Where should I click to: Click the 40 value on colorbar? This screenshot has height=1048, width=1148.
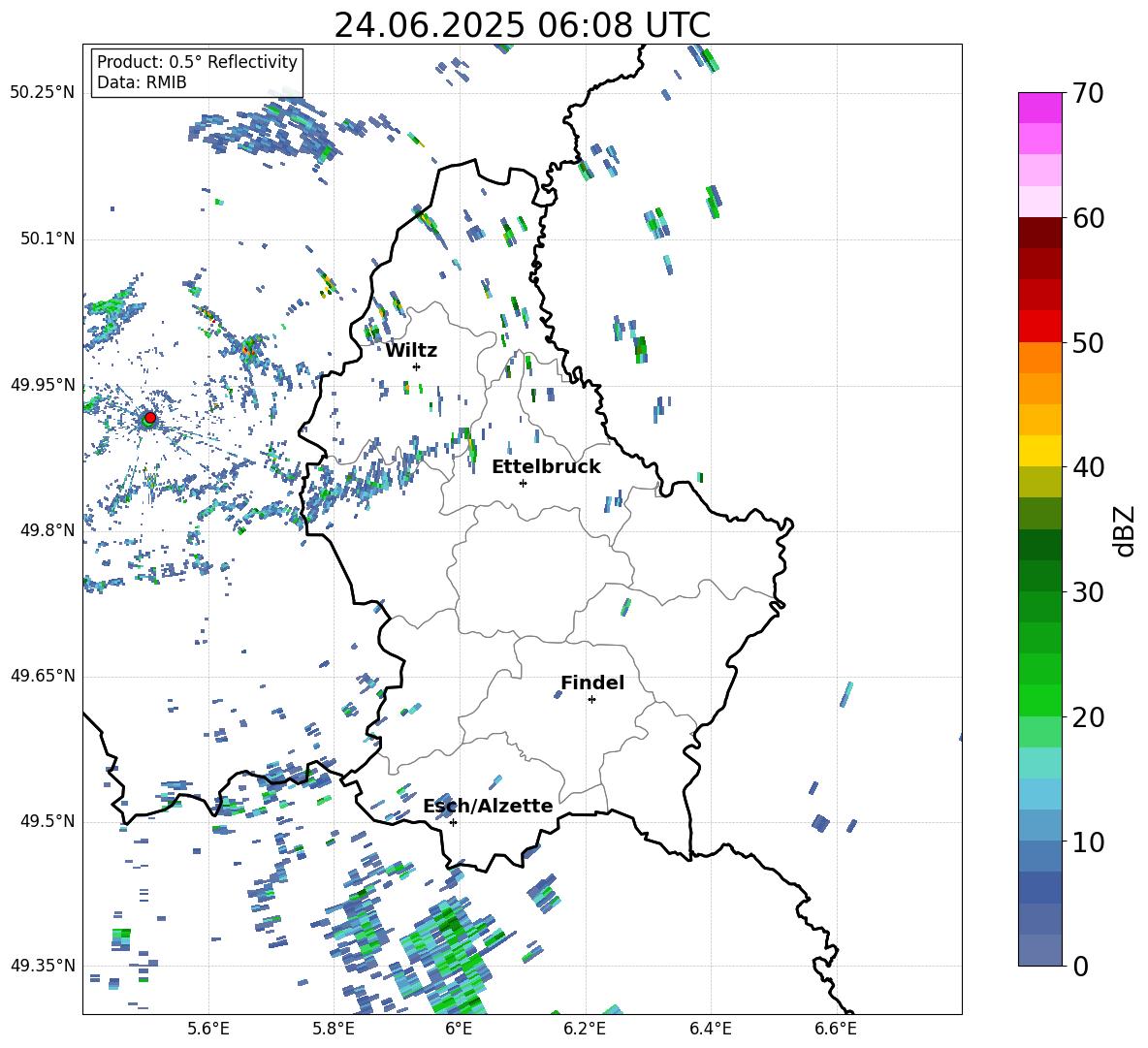(1088, 467)
